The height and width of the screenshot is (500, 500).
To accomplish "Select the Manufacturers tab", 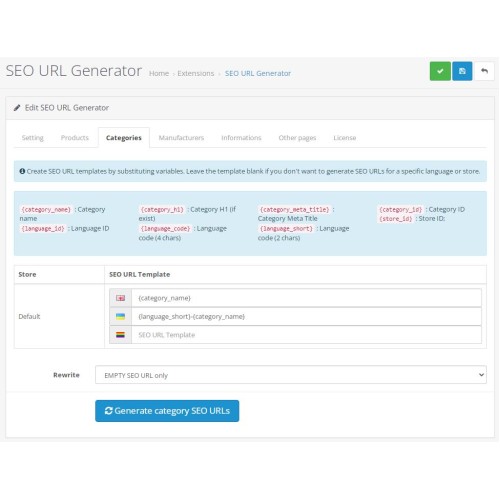I will (x=181, y=138).
